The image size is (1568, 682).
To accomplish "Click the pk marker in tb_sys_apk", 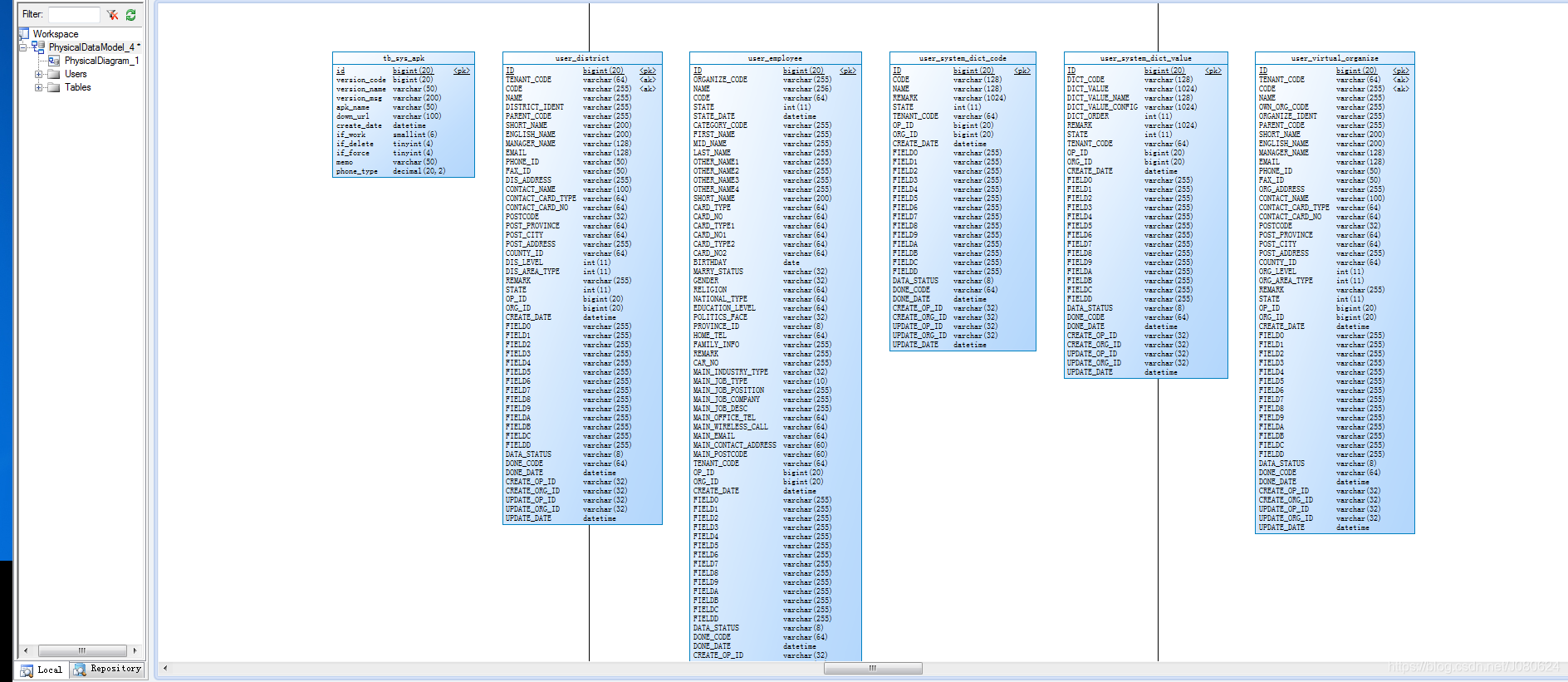I will 462,71.
